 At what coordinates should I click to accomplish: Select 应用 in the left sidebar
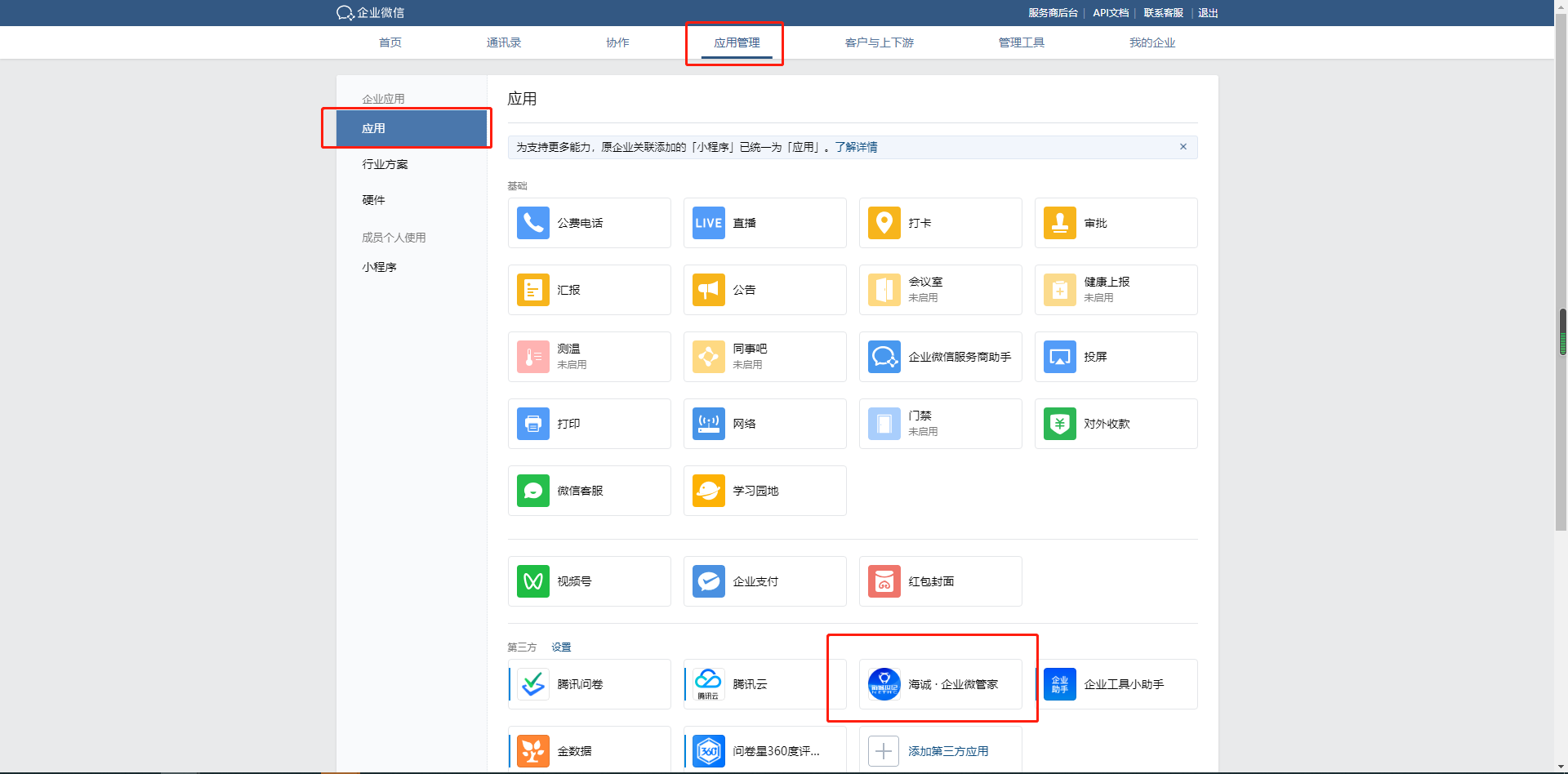[x=412, y=128]
